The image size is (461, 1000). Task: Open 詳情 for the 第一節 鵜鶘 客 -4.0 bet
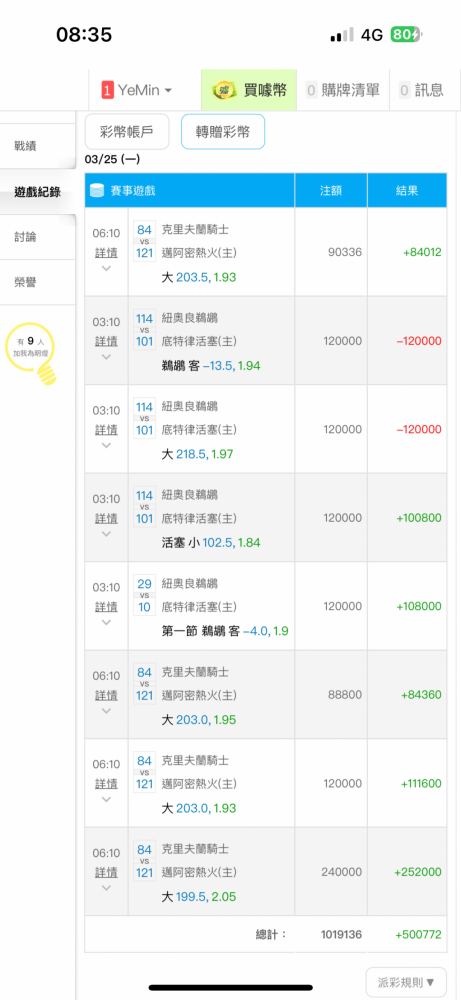[x=106, y=607]
